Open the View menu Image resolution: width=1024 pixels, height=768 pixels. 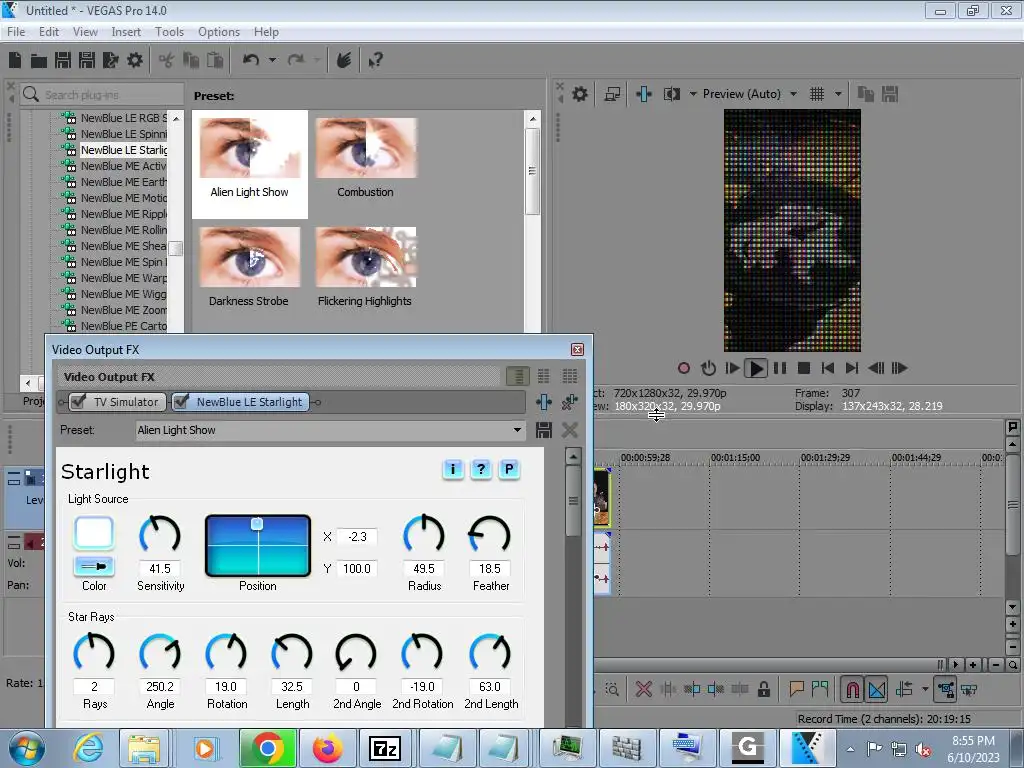85,32
